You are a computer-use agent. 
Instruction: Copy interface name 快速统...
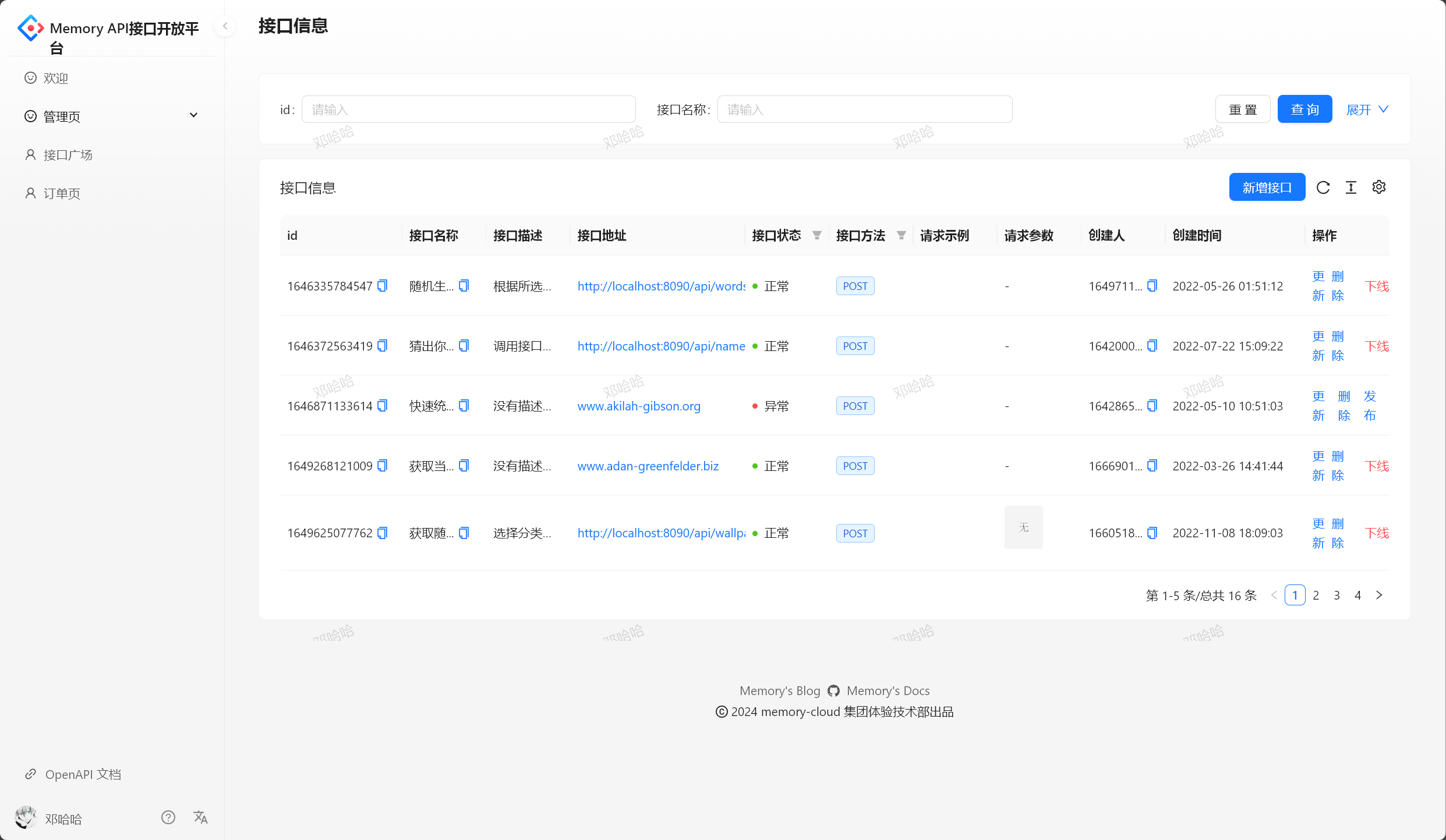click(464, 406)
